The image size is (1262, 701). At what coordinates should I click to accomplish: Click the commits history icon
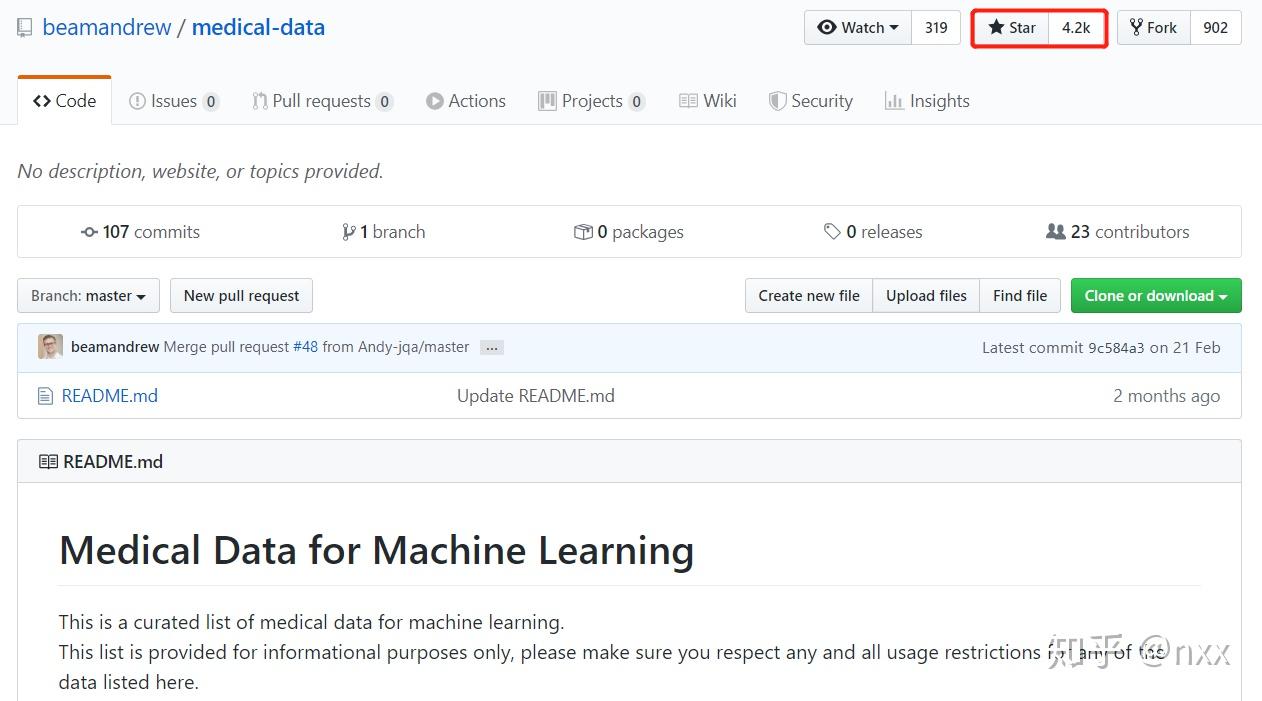tap(89, 232)
